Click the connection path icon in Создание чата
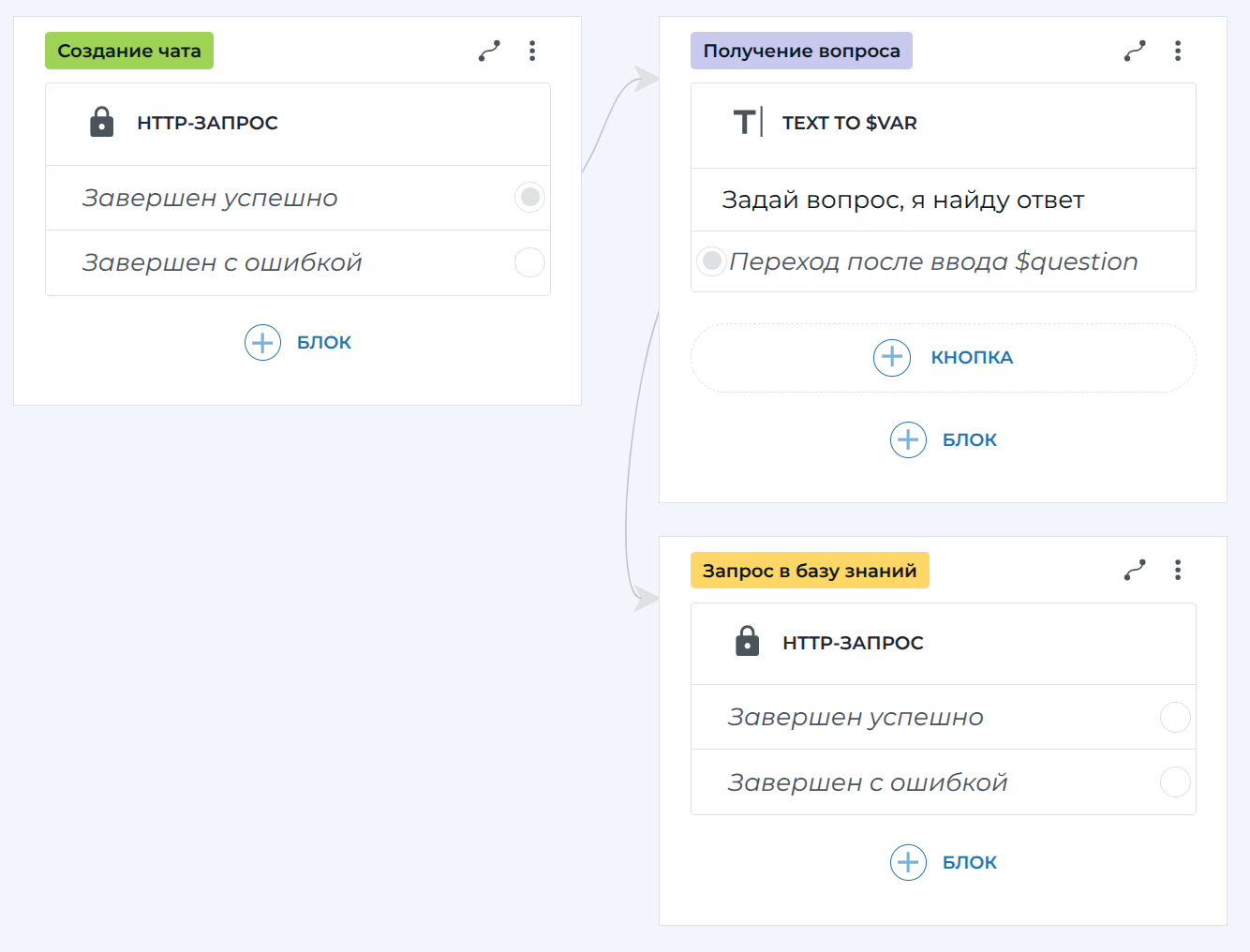The width and height of the screenshot is (1250, 952). (489, 51)
